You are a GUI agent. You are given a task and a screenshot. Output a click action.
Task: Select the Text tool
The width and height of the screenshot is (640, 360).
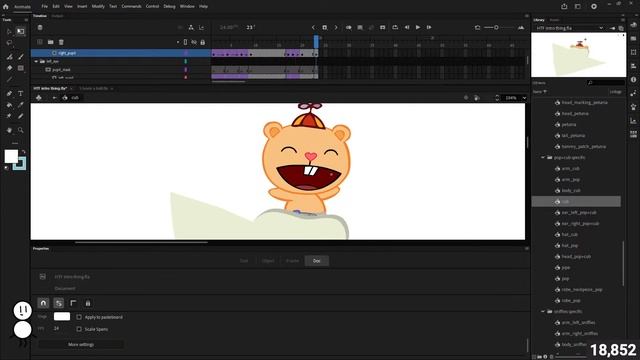coord(20,93)
